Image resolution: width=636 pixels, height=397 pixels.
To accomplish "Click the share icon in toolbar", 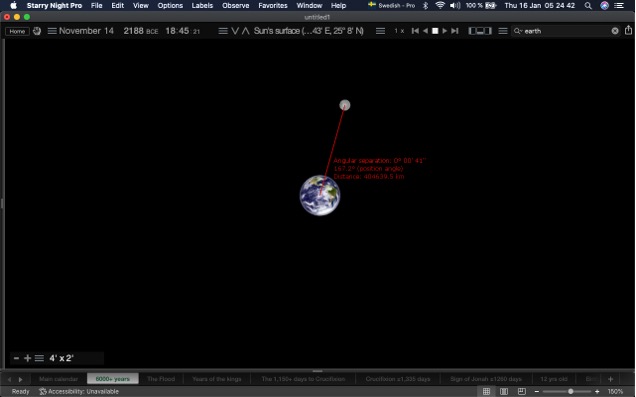I will coord(628,30).
